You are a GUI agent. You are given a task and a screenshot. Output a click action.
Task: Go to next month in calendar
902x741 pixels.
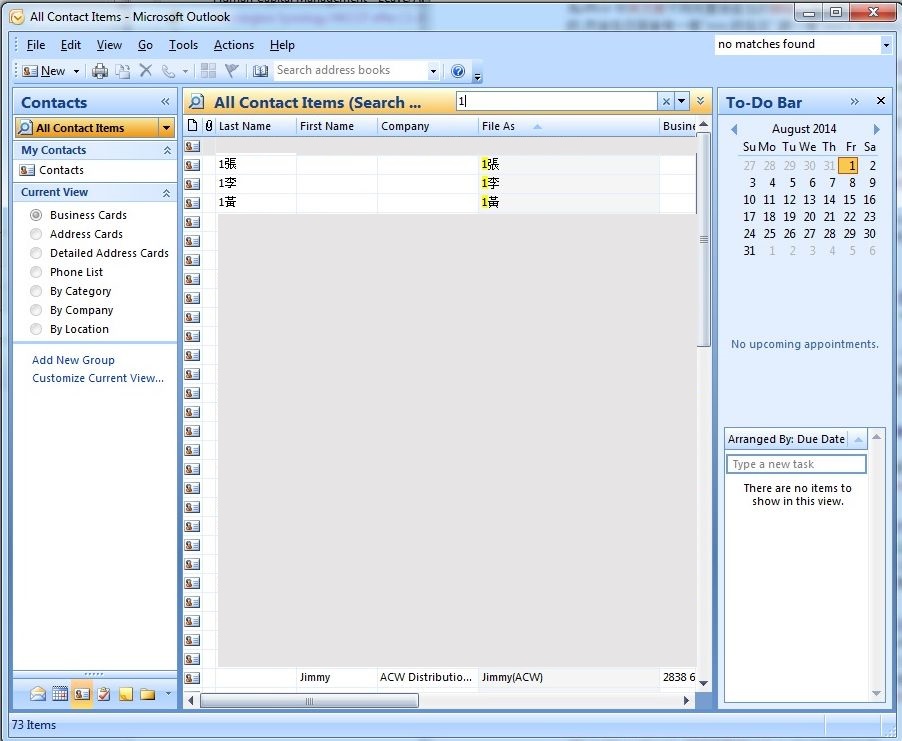(x=877, y=129)
